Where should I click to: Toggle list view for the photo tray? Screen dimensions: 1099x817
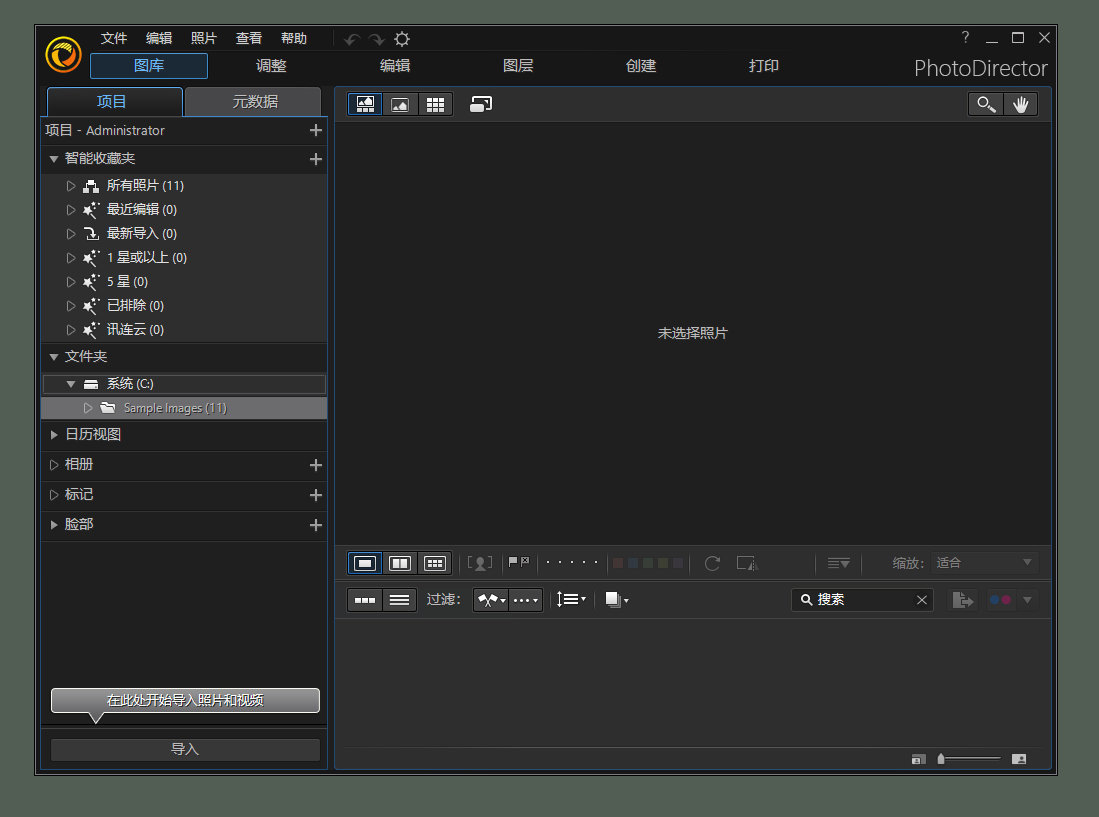399,599
